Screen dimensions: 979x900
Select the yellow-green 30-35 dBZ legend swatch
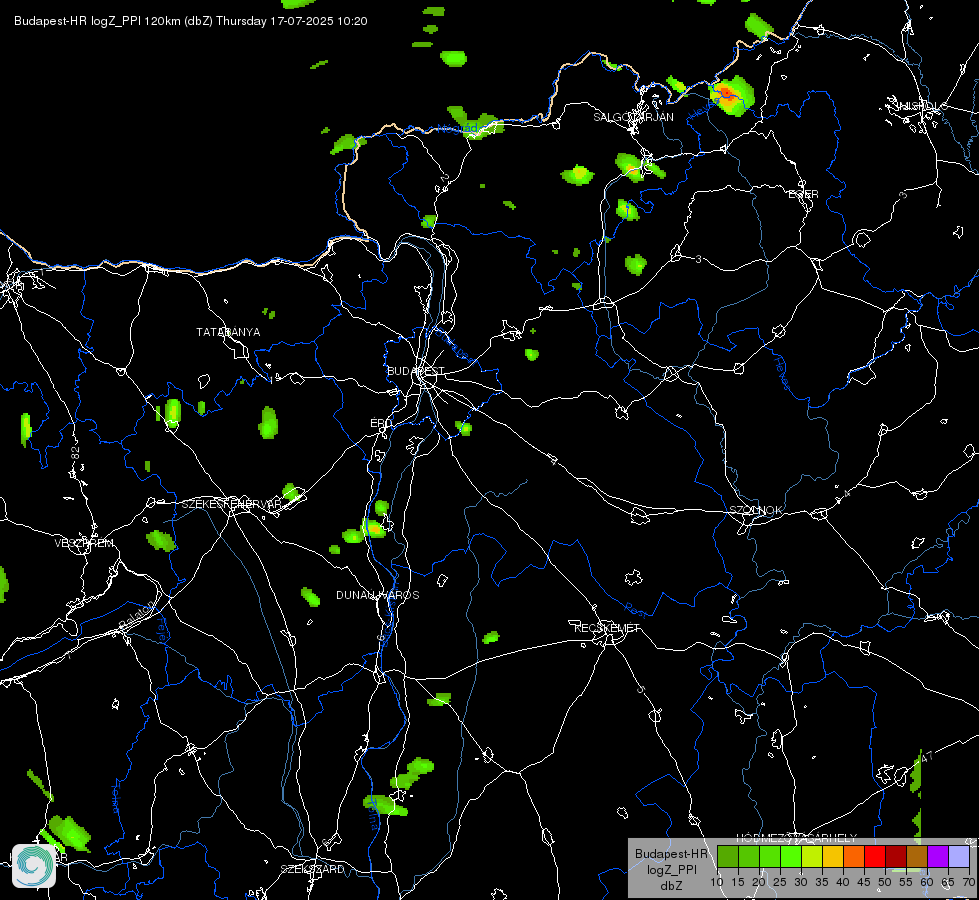click(812, 856)
